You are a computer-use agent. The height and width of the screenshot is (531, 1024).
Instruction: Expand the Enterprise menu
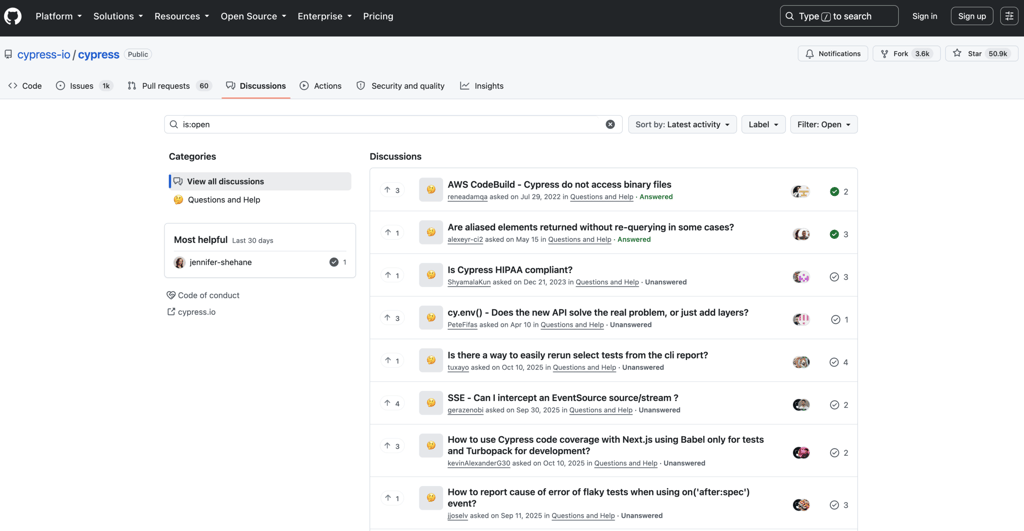tap(325, 16)
